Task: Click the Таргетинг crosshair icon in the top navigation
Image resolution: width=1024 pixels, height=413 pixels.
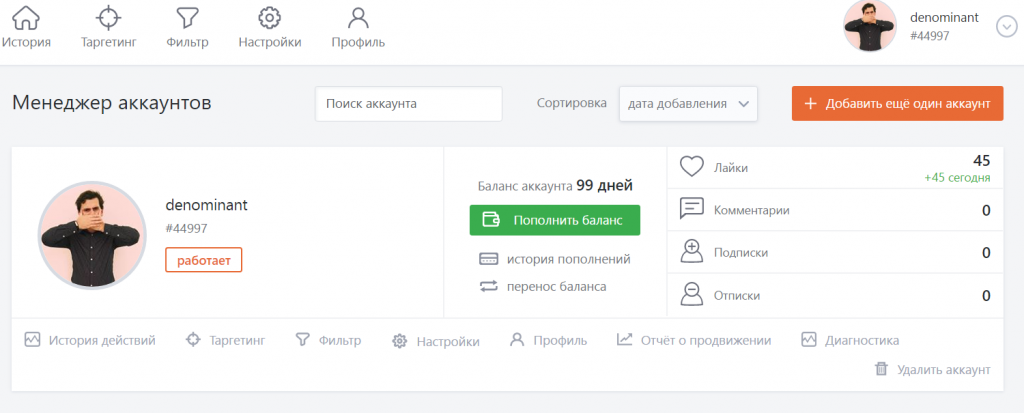Action: pyautogui.click(x=108, y=18)
